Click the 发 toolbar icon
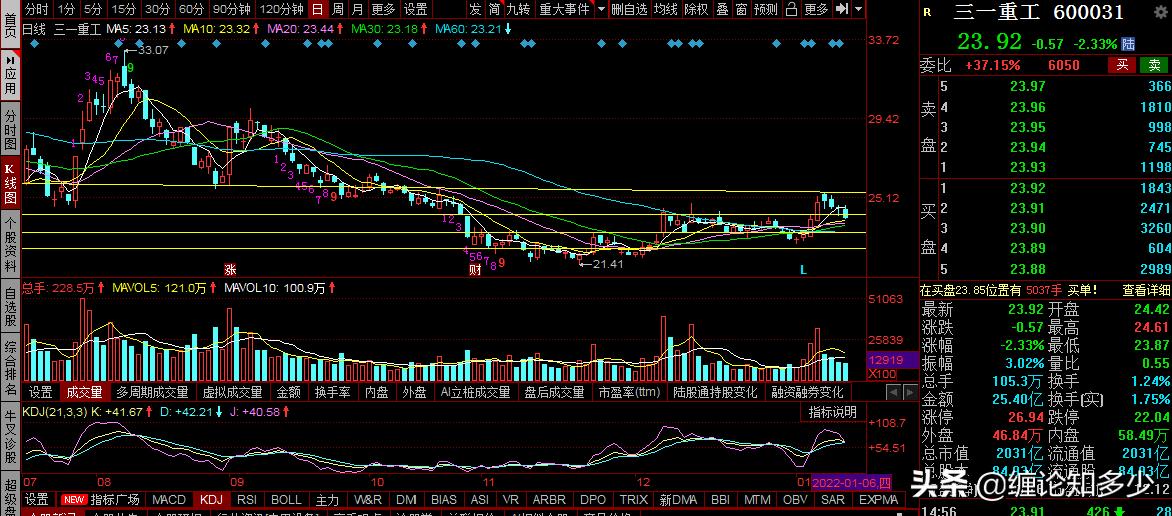The width and height of the screenshot is (1172, 516). click(x=475, y=9)
